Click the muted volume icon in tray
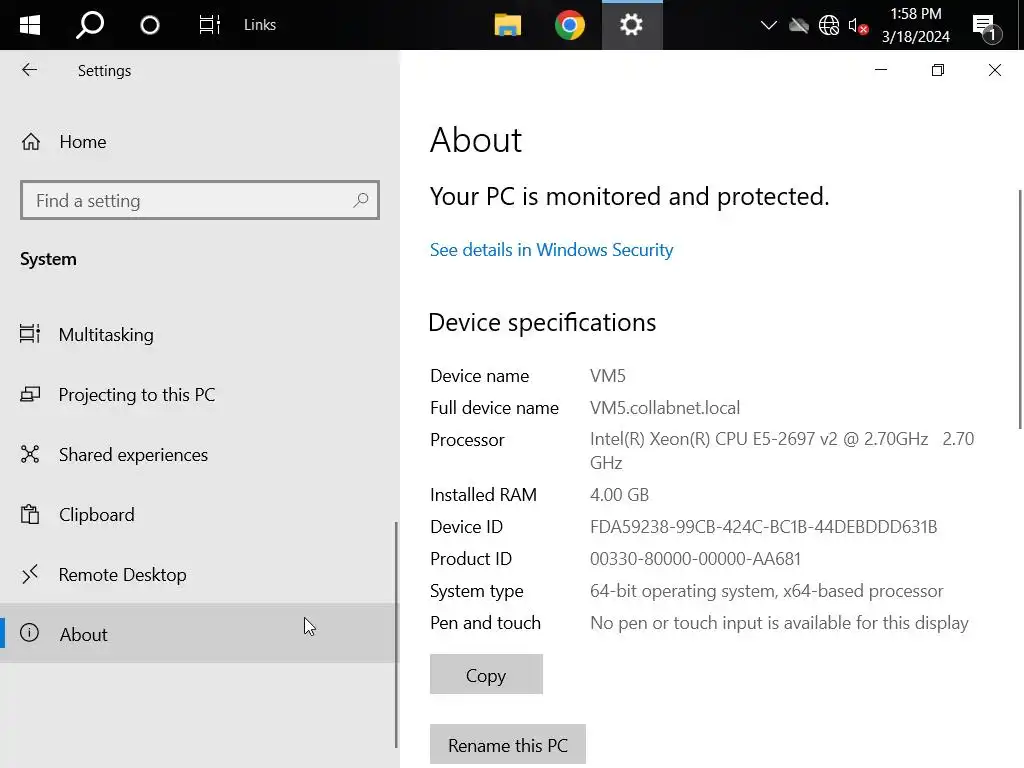 pyautogui.click(x=857, y=26)
